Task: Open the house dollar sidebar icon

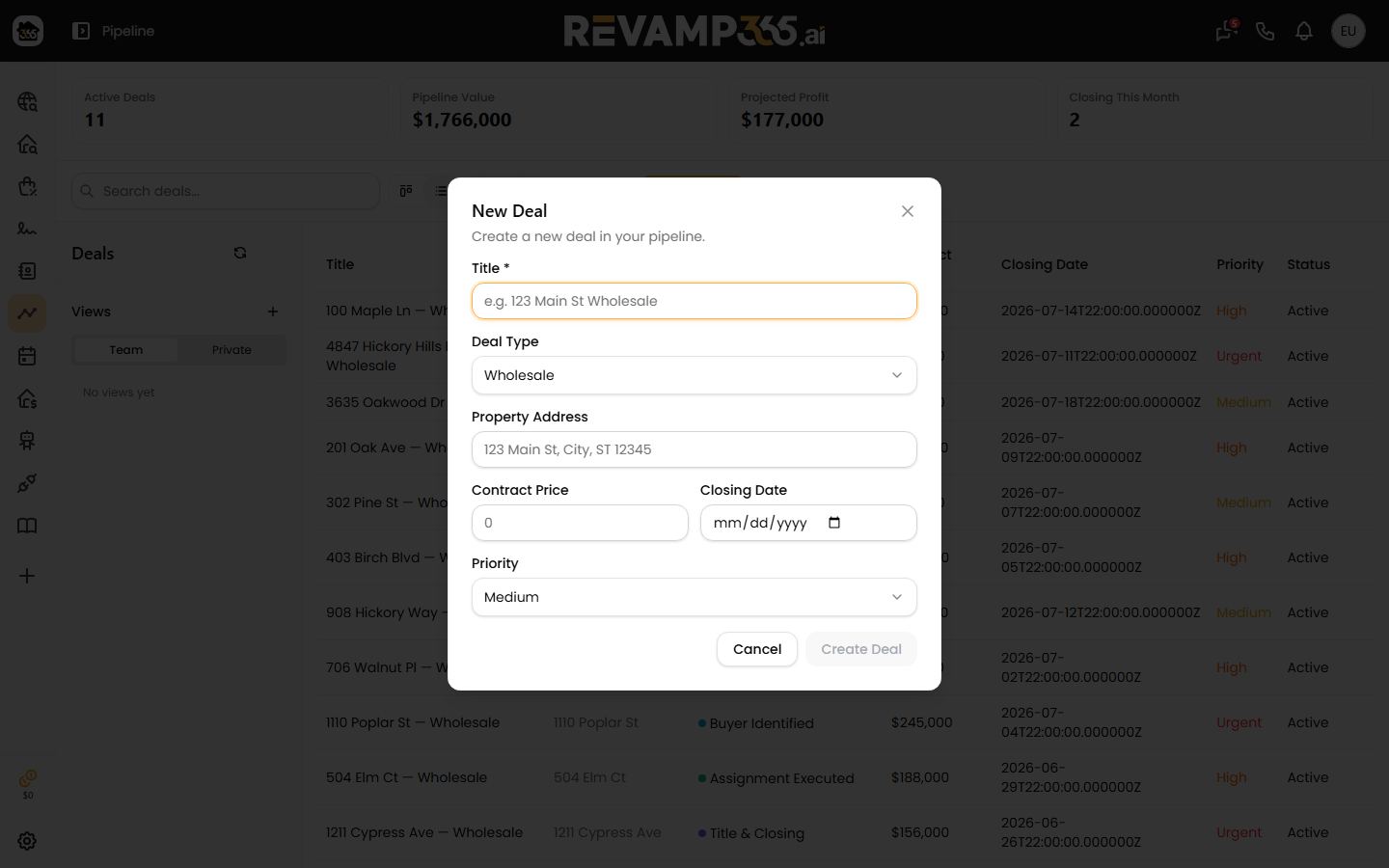Action: tap(27, 398)
